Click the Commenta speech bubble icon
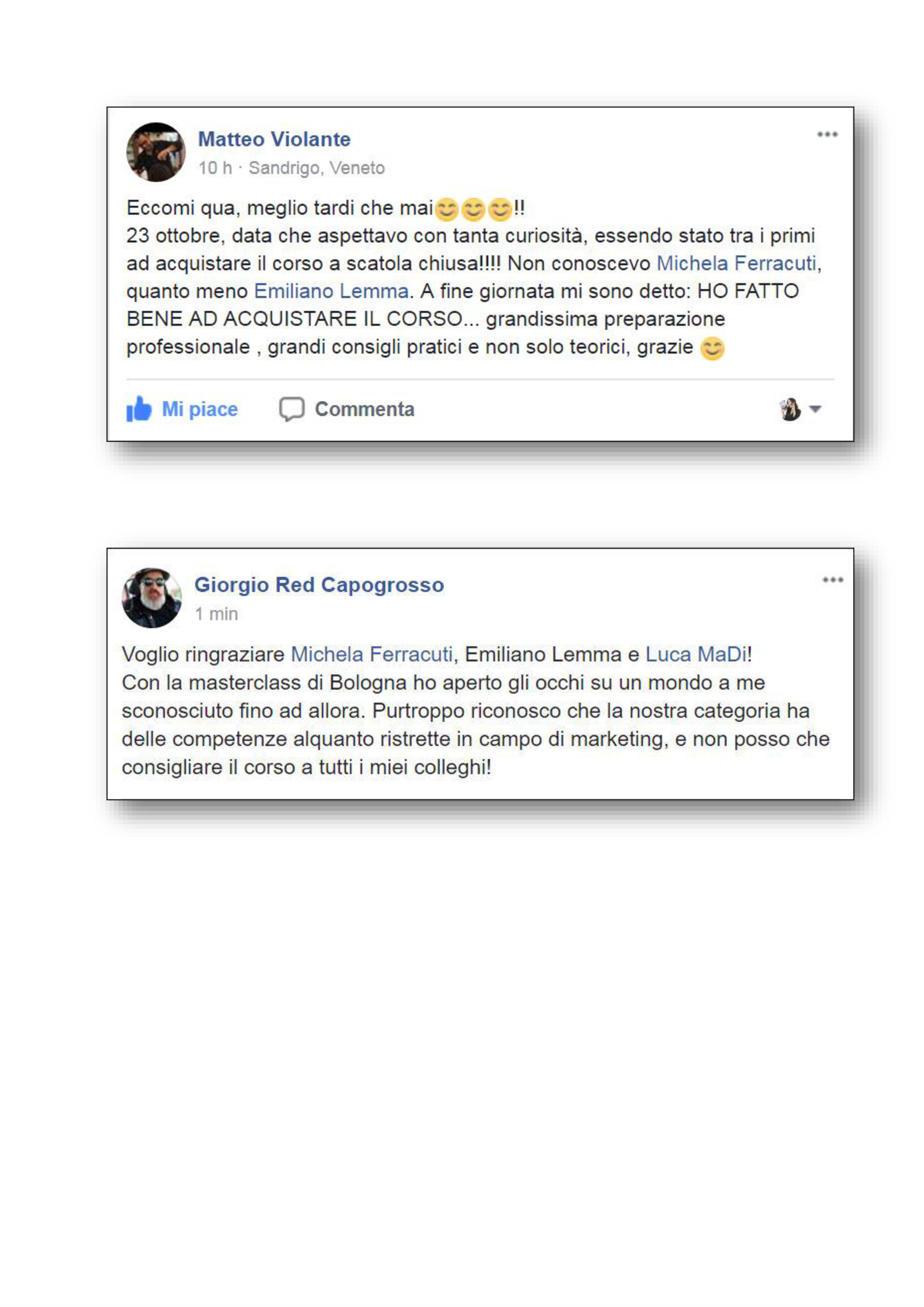 pos(291,409)
